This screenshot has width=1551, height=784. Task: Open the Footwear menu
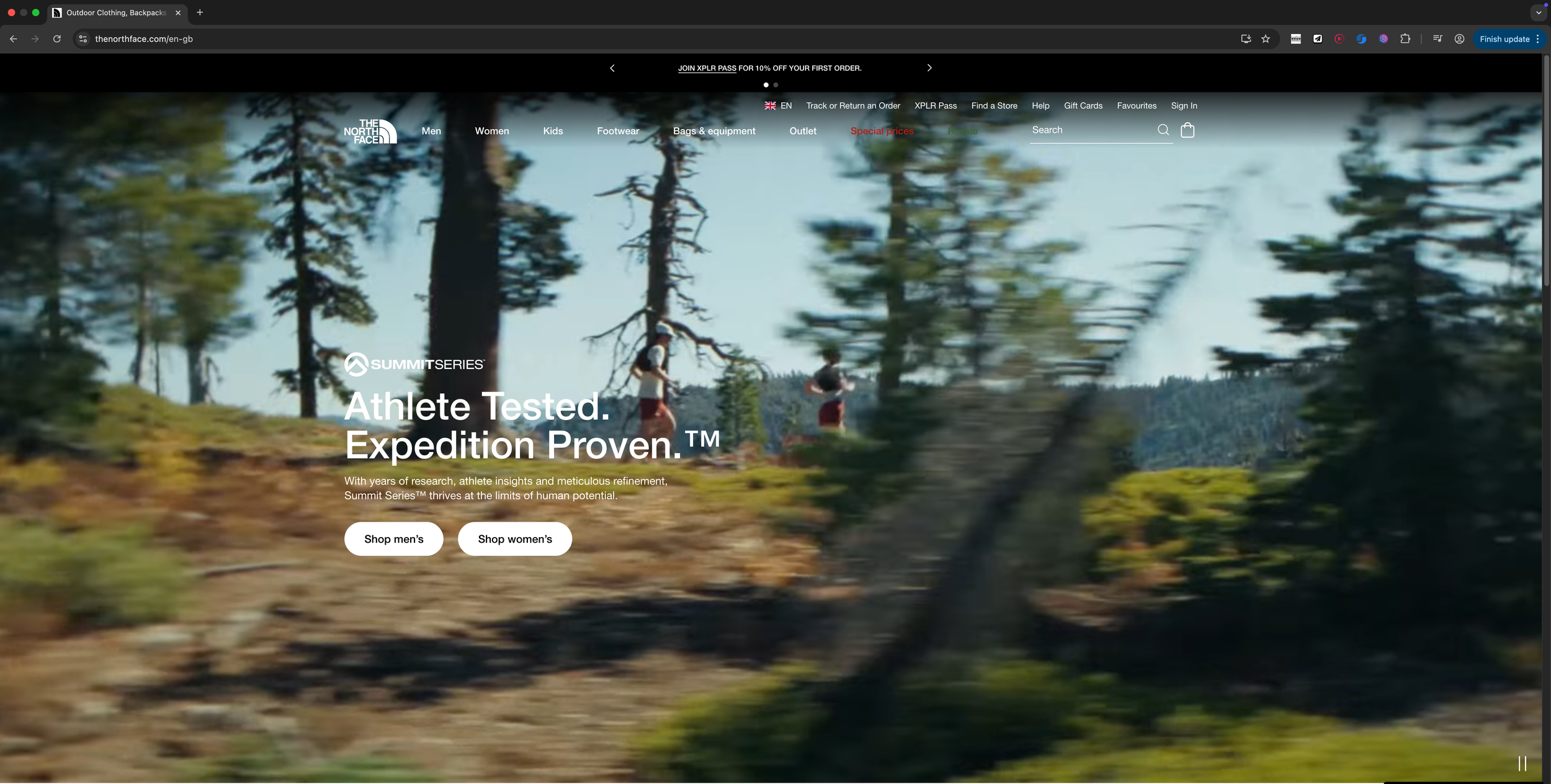pos(618,131)
